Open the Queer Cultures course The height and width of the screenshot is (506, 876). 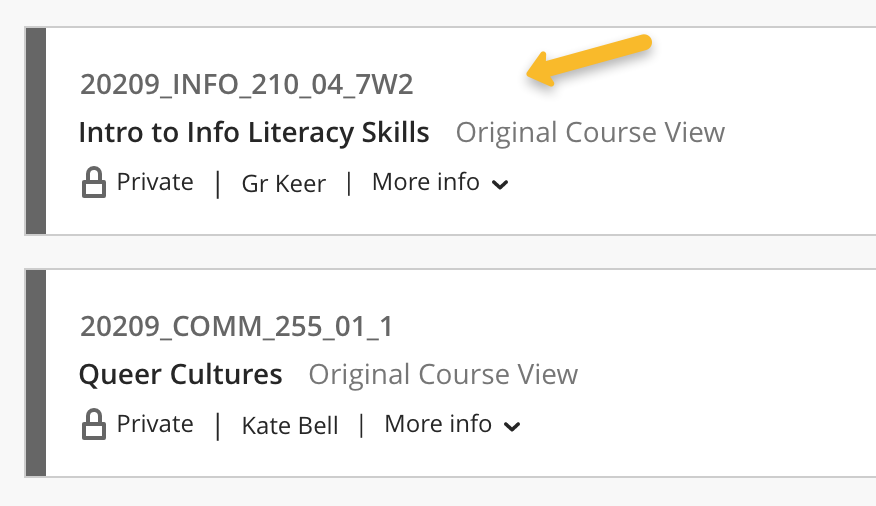[181, 375]
